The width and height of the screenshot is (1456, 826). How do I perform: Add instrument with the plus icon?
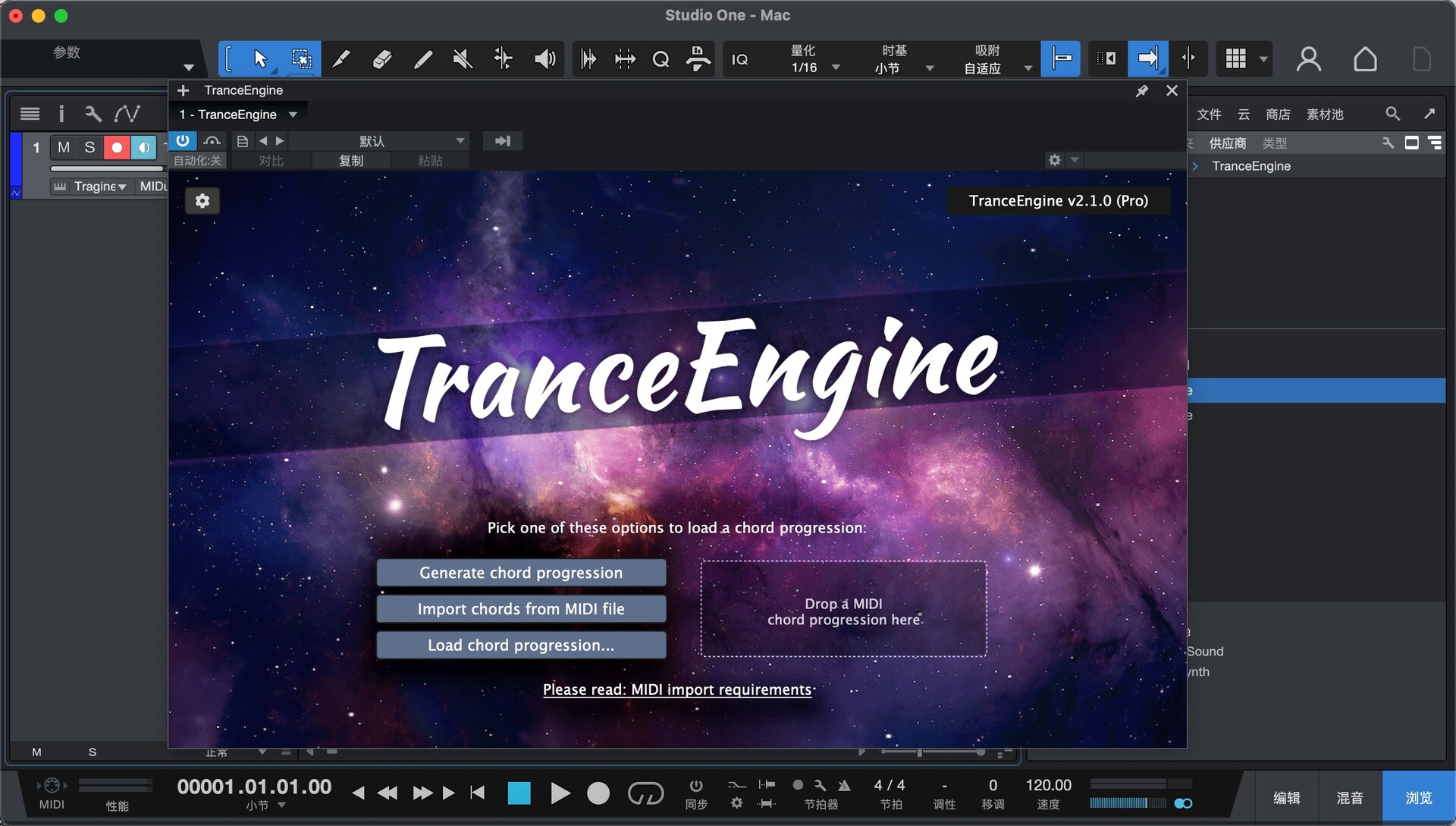click(x=183, y=91)
